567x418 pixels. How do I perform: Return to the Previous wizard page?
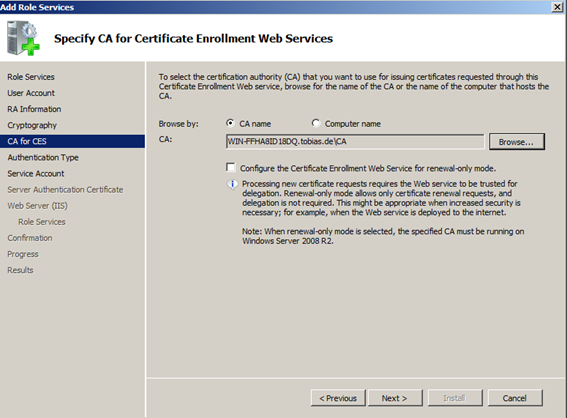coord(338,398)
